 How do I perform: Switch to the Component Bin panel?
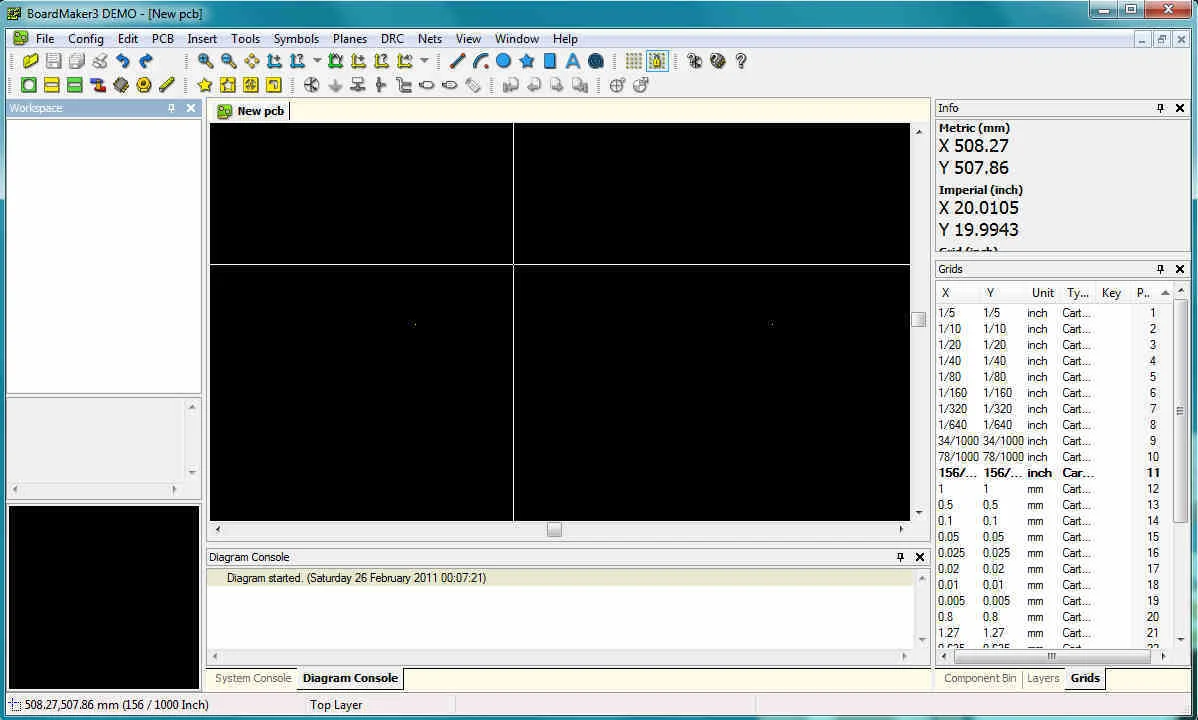(978, 678)
